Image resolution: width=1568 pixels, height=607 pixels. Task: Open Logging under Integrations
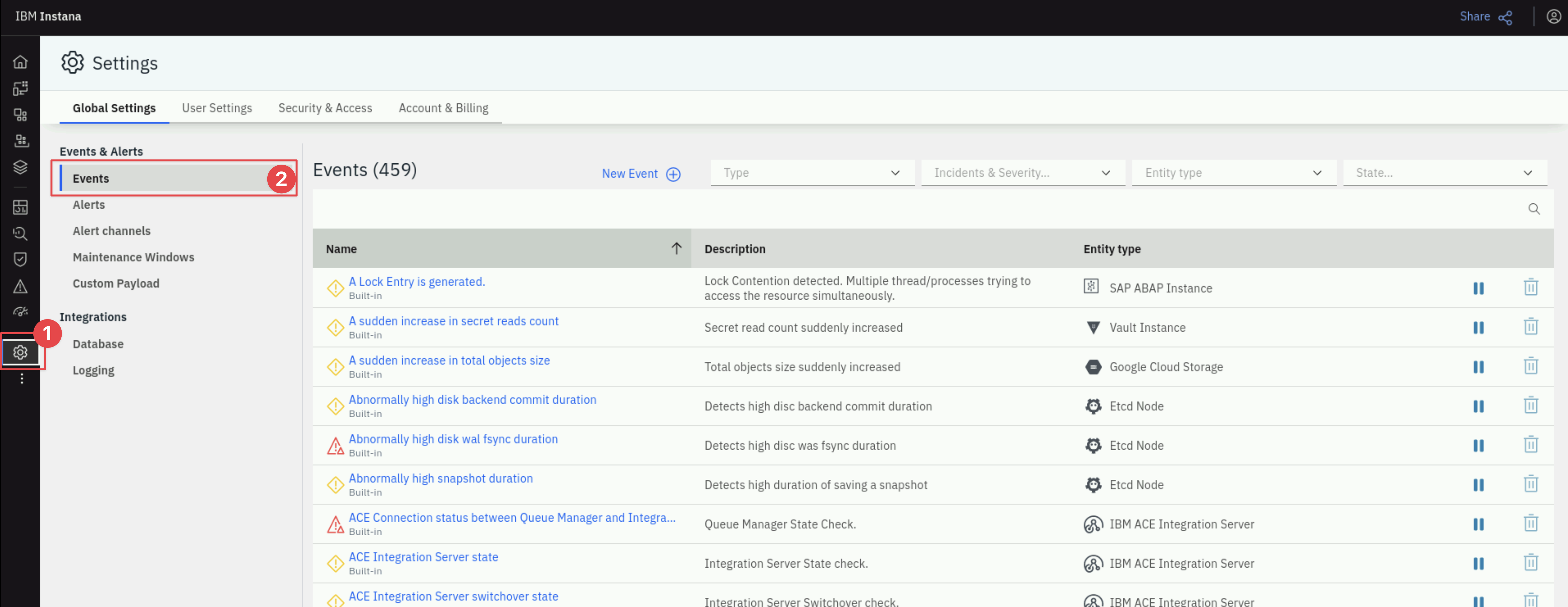tap(93, 370)
